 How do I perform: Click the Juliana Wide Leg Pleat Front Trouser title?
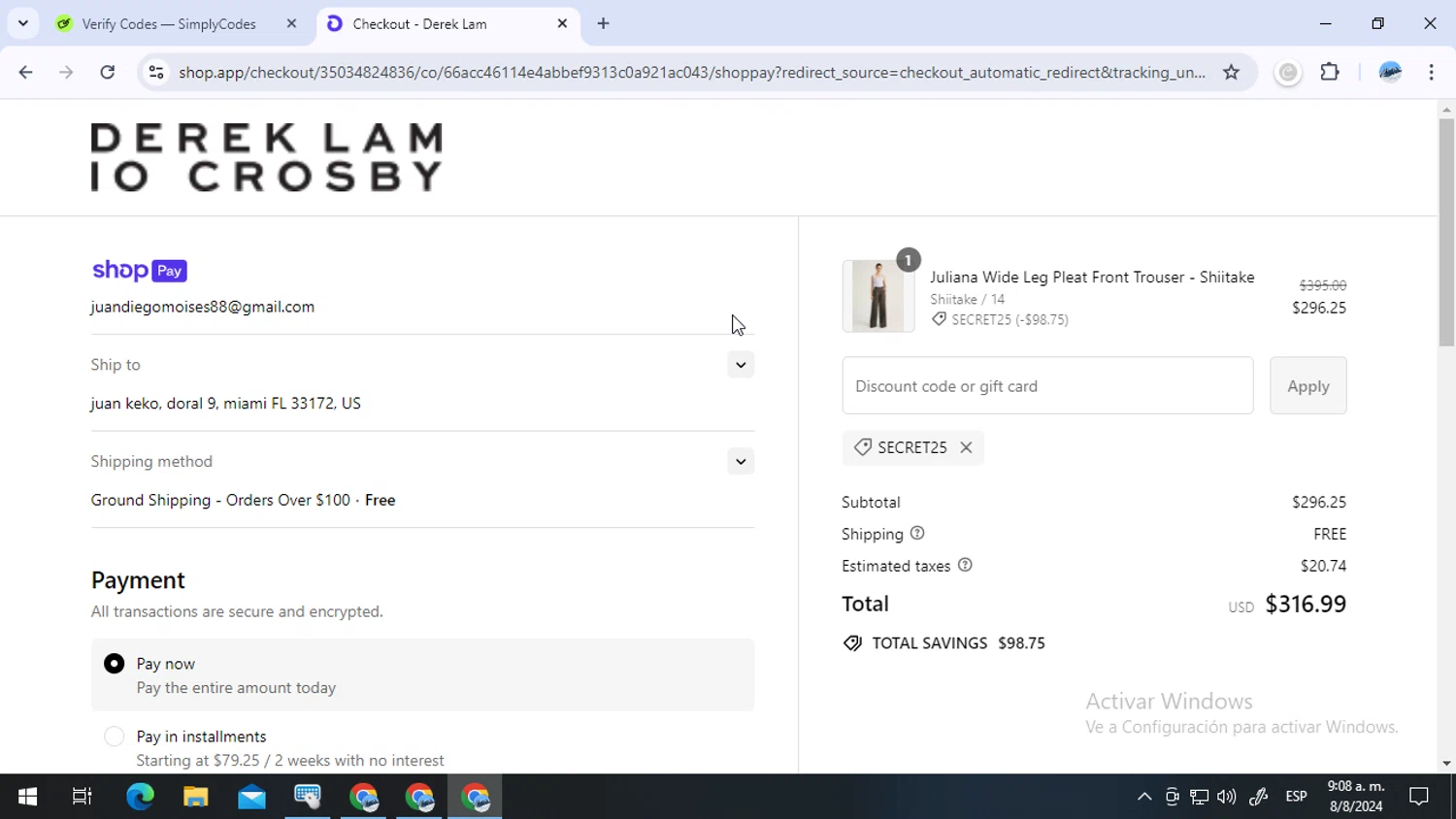(x=1092, y=278)
